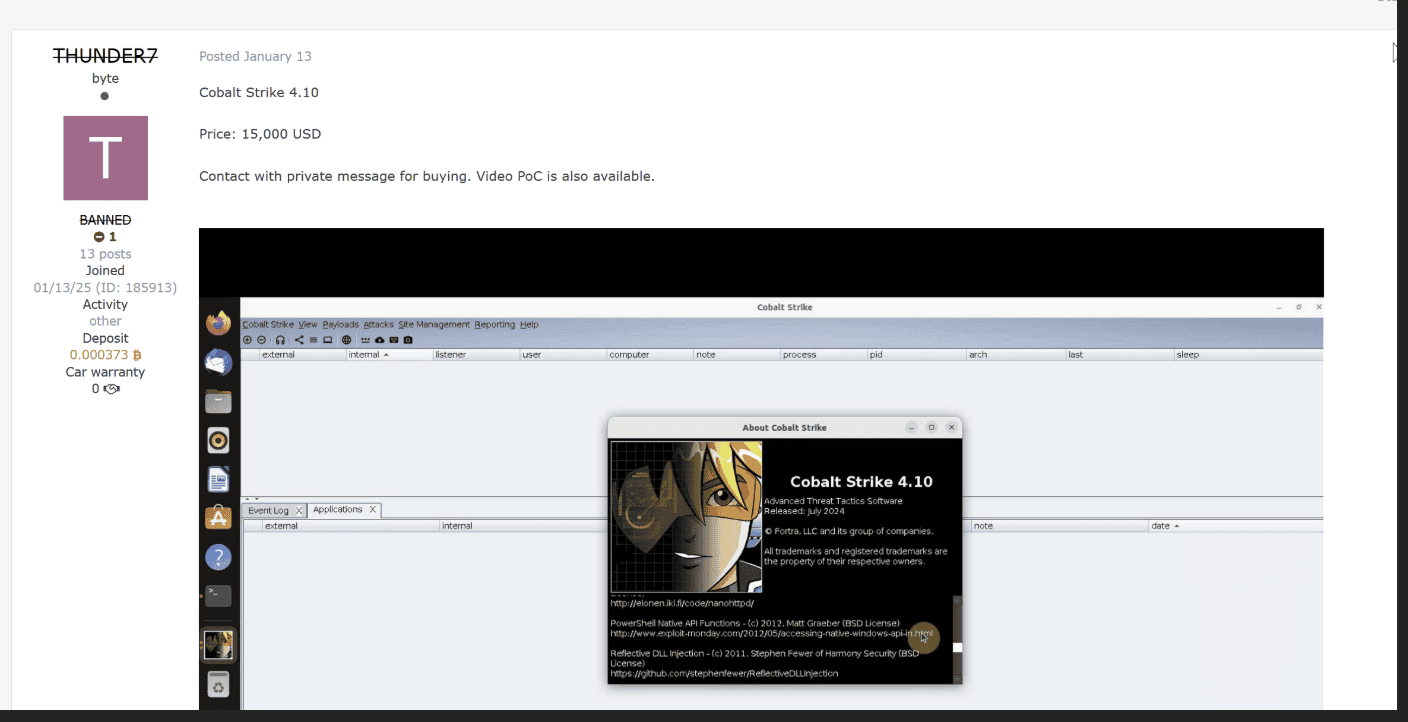1408x722 pixels.
Task: Open the Trash dock icon
Action: 218,684
